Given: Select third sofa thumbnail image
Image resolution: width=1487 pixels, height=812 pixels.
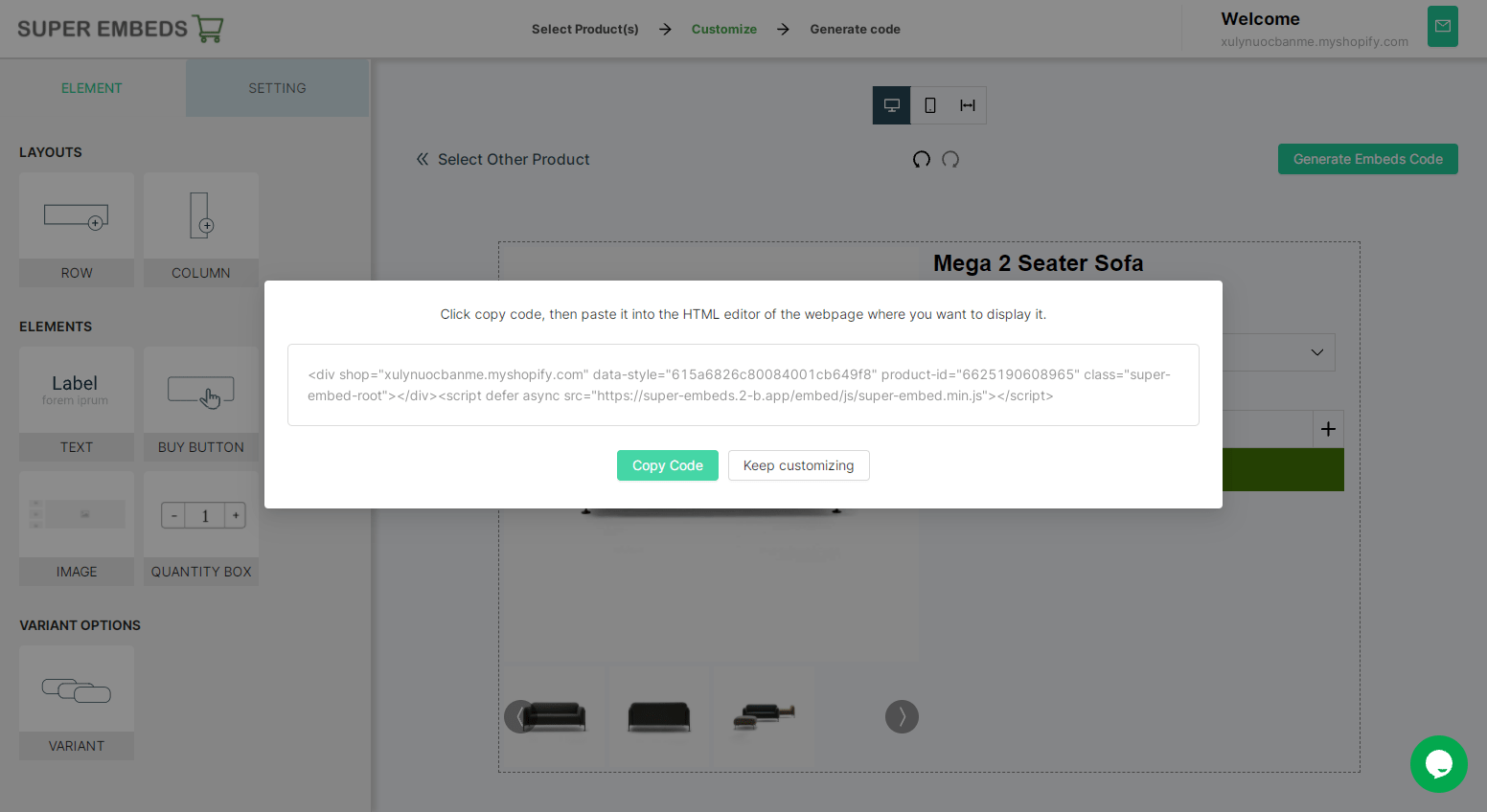Looking at the screenshot, I should click(x=764, y=716).
